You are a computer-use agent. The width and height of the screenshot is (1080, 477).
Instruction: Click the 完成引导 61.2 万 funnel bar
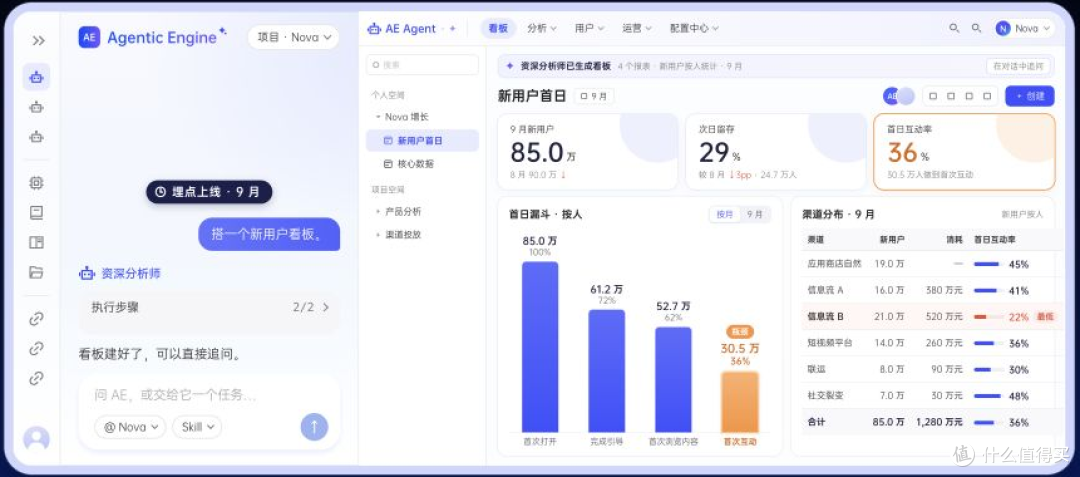[607, 371]
